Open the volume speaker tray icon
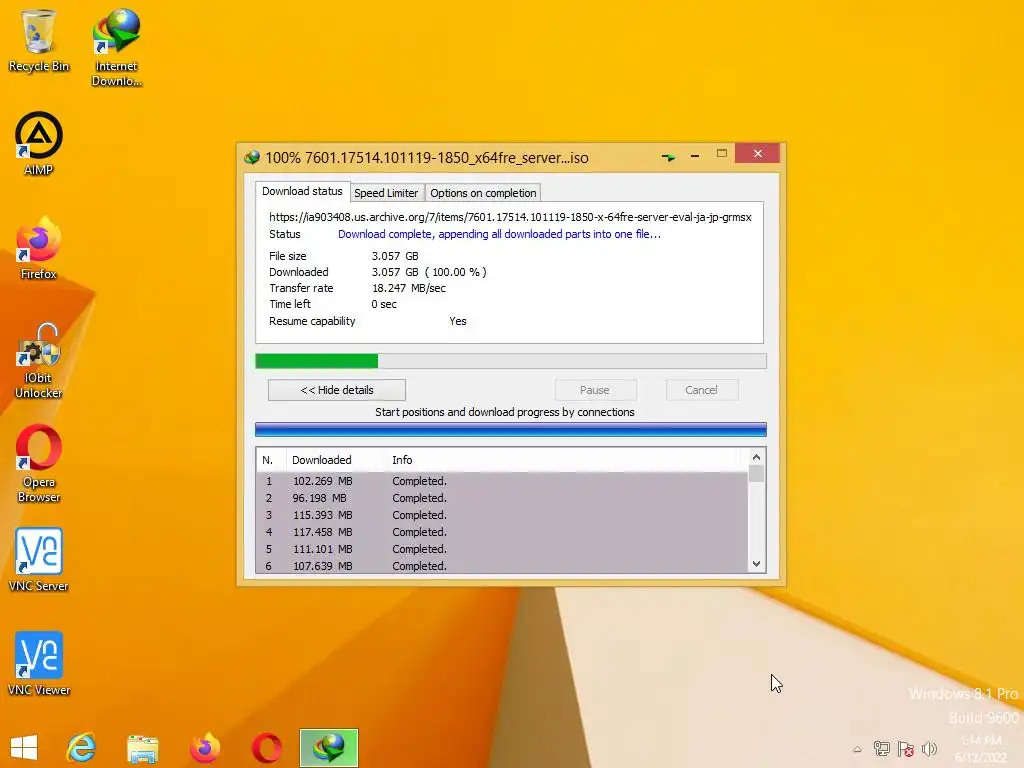1024x768 pixels. tap(929, 749)
